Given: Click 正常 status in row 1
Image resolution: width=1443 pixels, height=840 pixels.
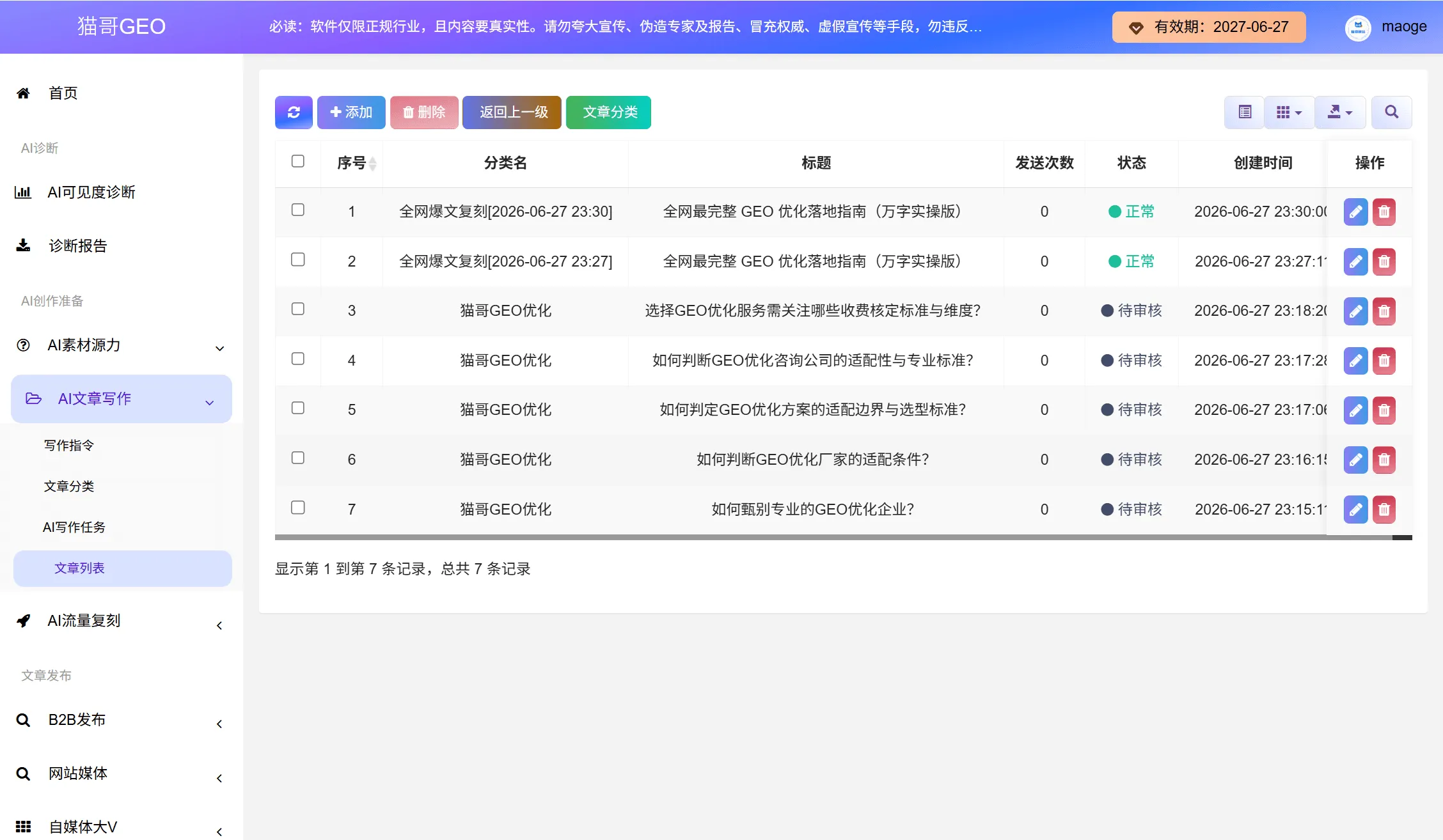Looking at the screenshot, I should [x=1132, y=212].
